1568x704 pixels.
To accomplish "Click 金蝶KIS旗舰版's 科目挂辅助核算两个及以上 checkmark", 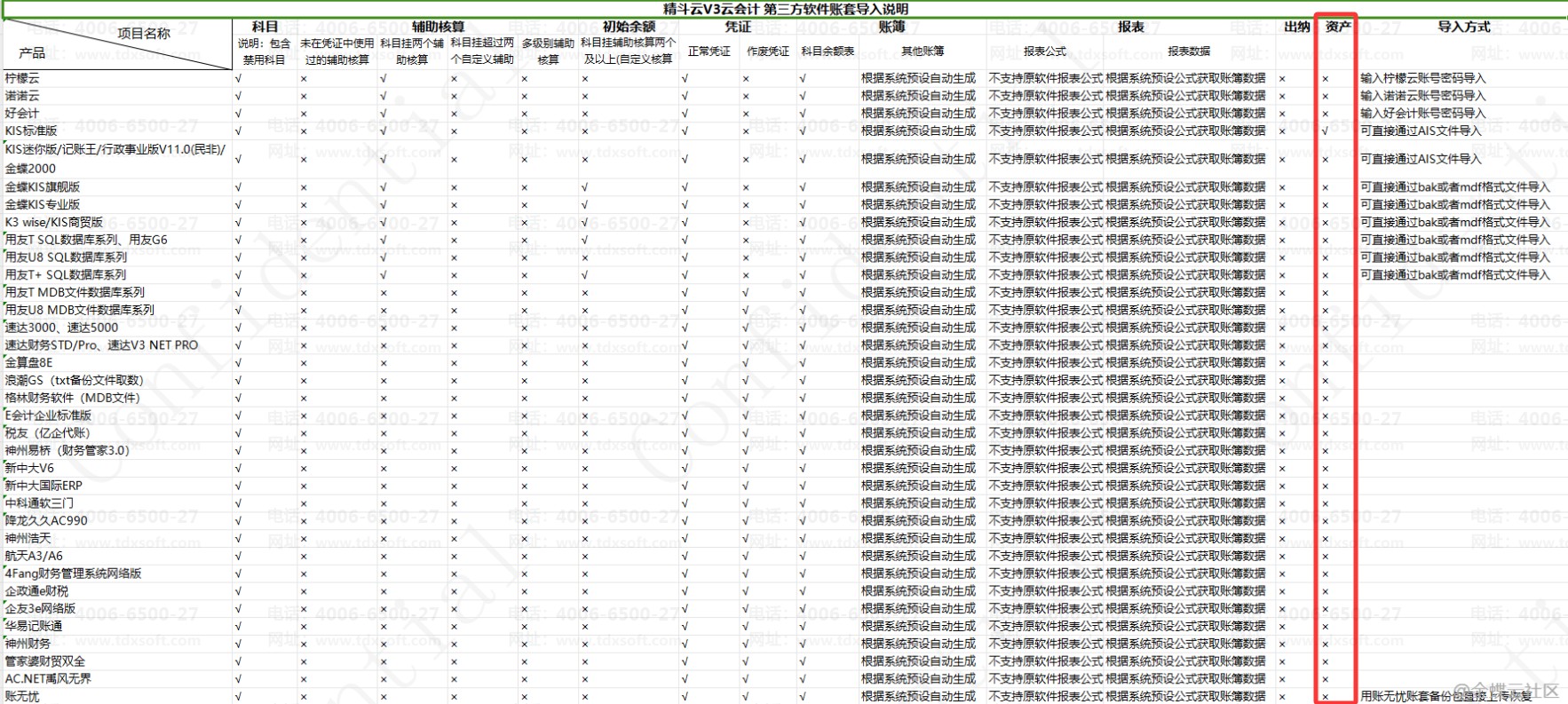I will click(584, 187).
